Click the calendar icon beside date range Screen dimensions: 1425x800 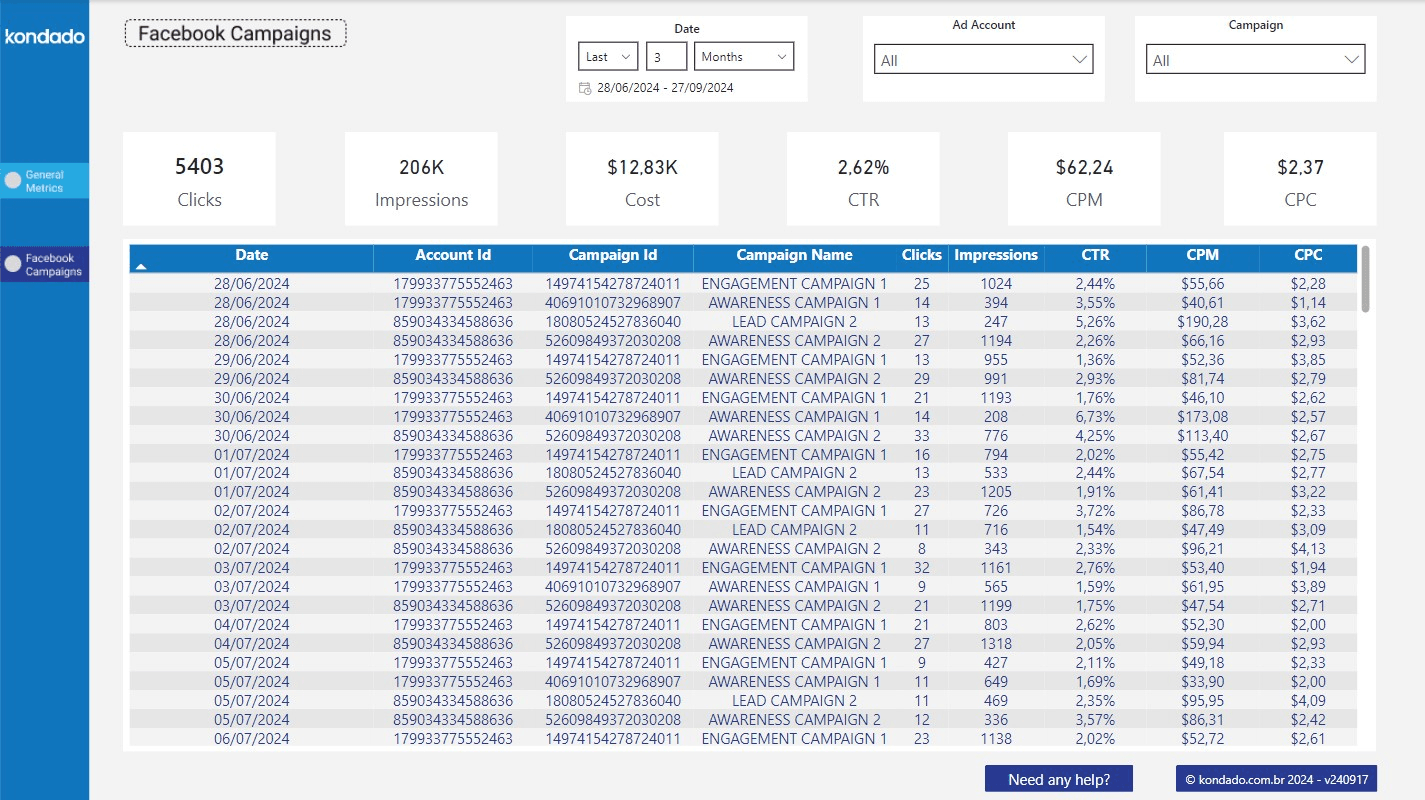(x=585, y=88)
